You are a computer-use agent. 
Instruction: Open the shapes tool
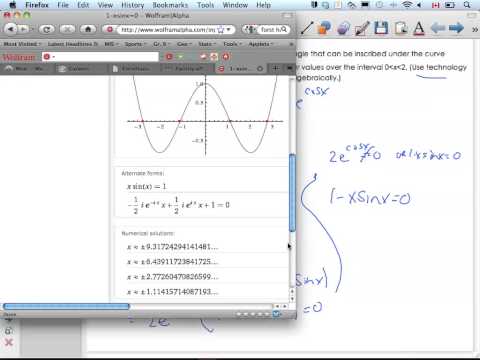tap(325, 28)
